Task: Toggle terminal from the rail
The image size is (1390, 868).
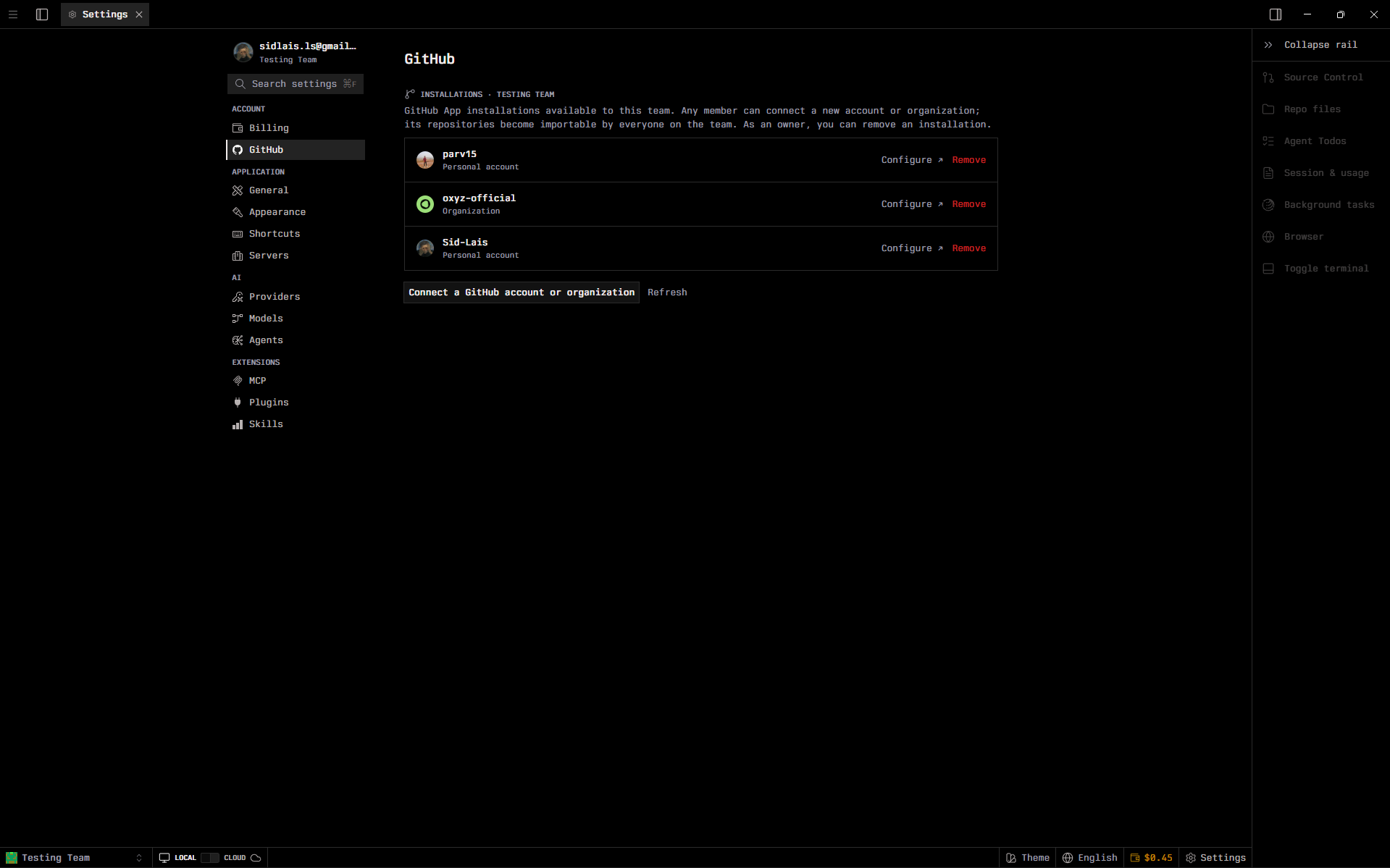Action: click(1320, 269)
